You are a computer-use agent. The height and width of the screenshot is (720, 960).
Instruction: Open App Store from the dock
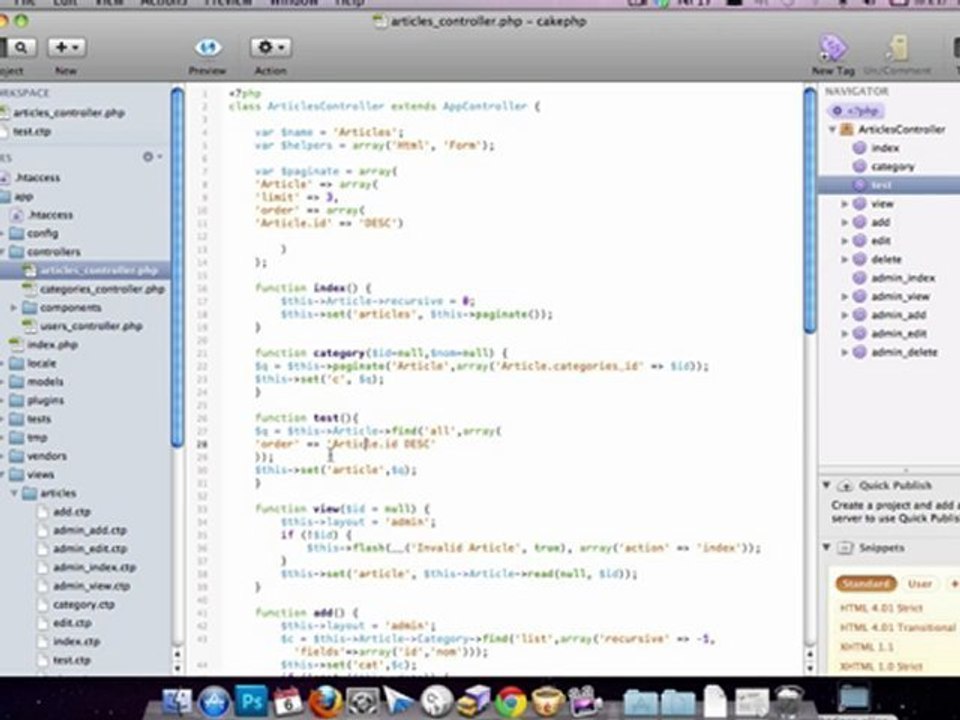coord(214,702)
